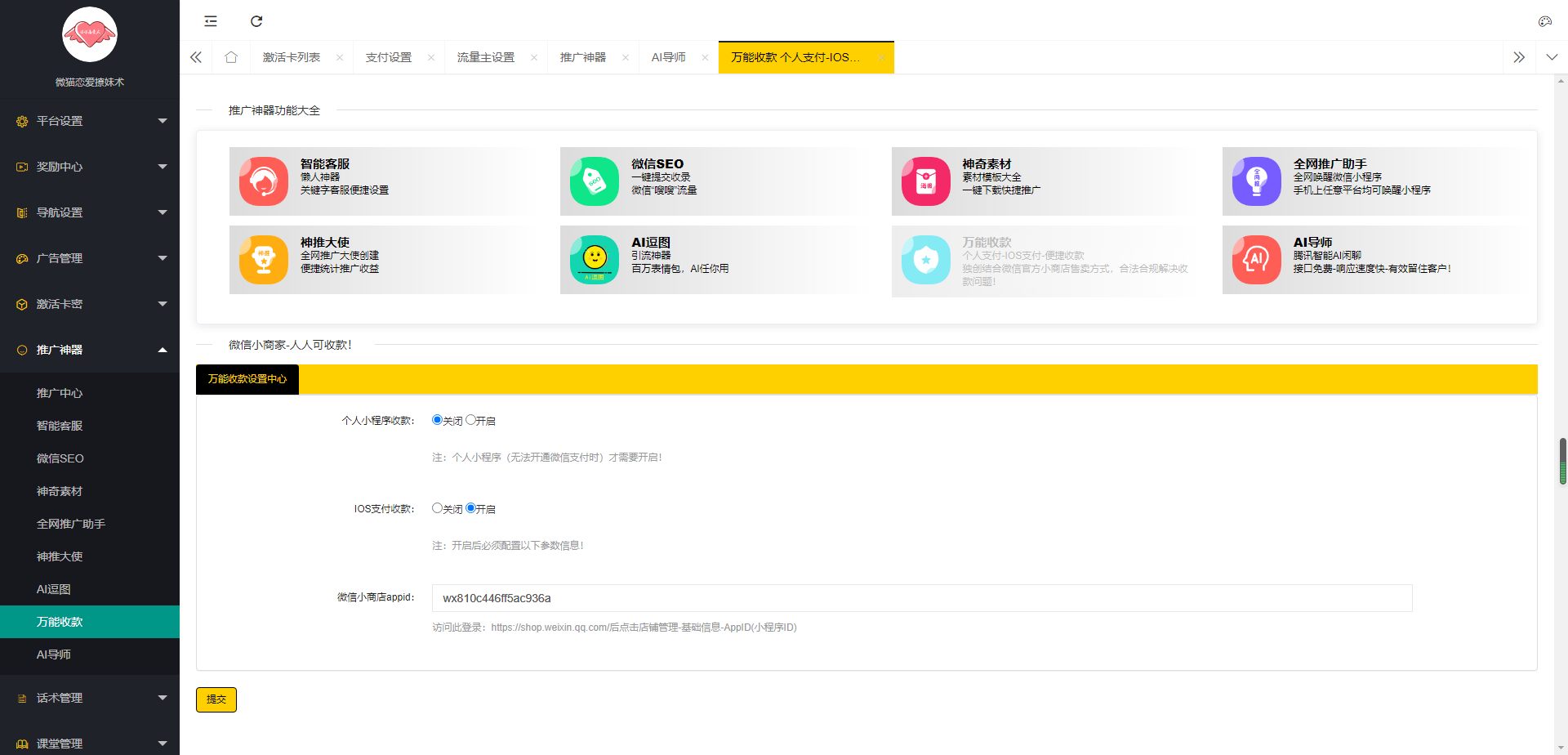1568x755 pixels.
Task: Click the 奖励中心 sidebar icon
Action: click(x=22, y=167)
